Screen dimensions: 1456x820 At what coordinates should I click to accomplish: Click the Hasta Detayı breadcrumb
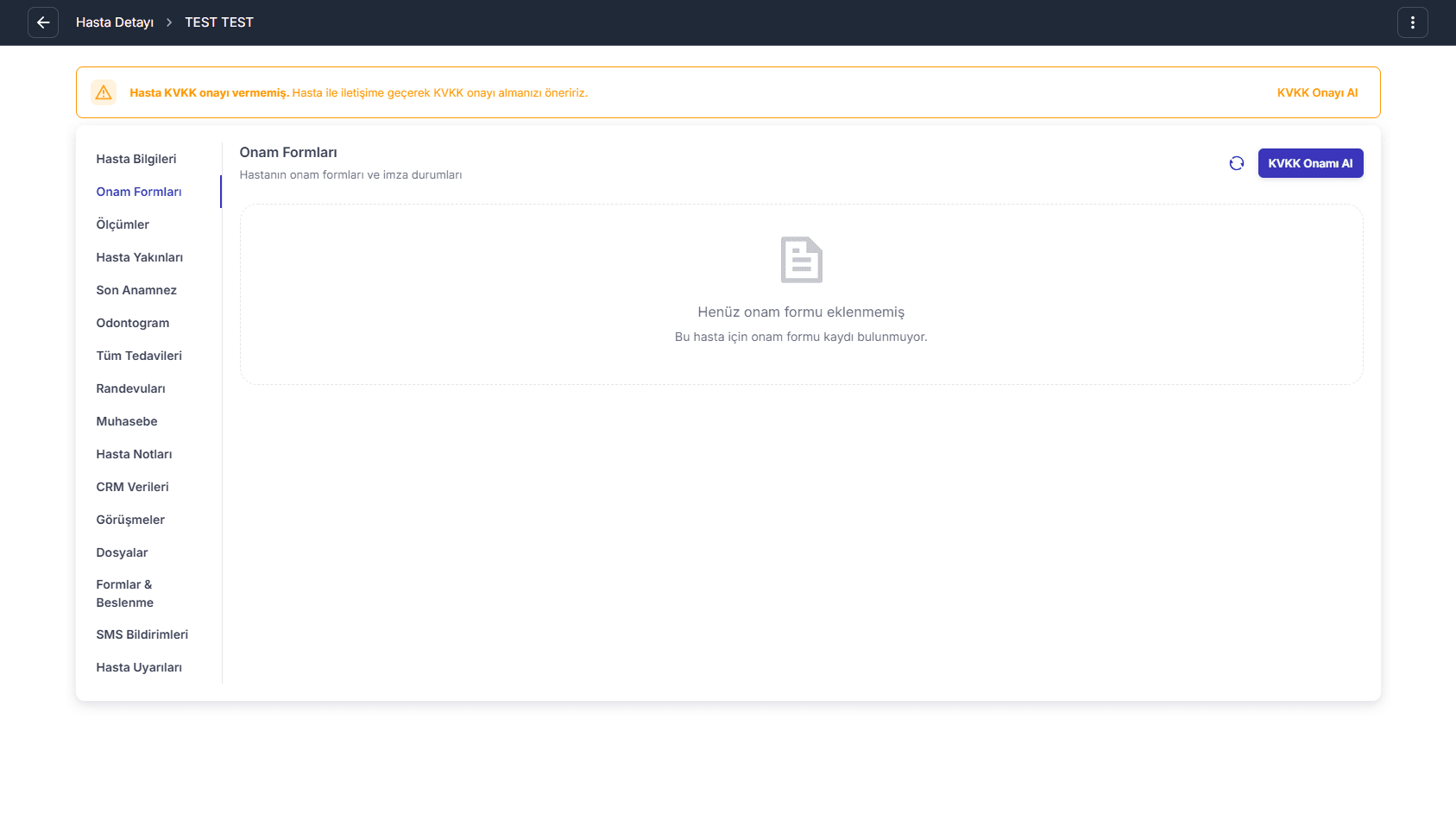pos(115,22)
